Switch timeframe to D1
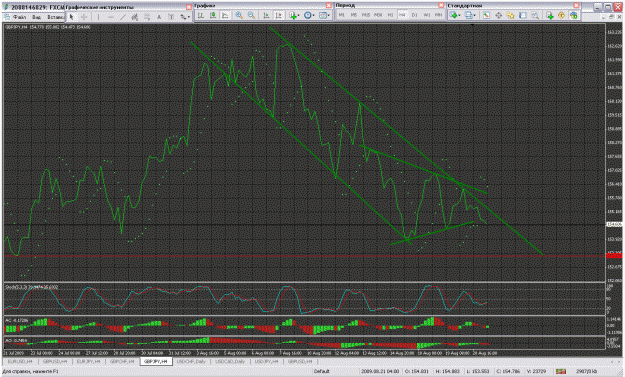Screen dimensions: 625x377 415,15
